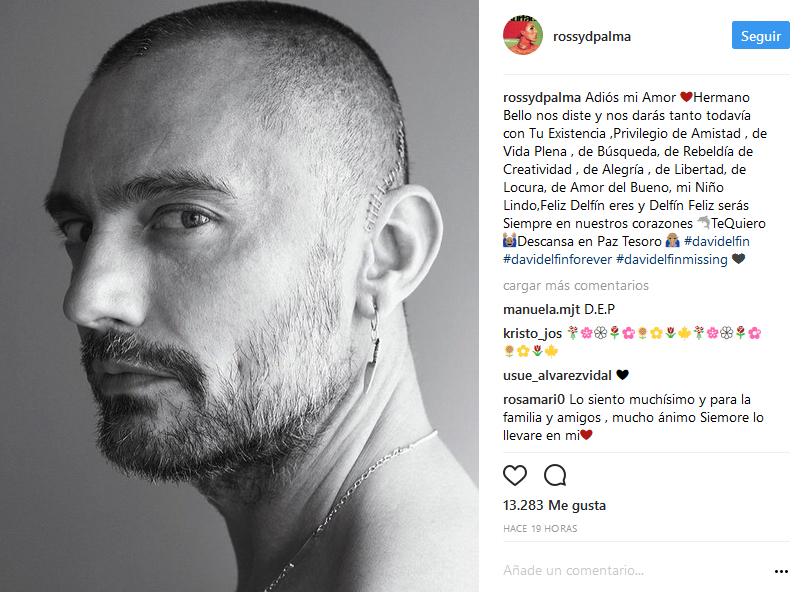This screenshot has width=795, height=592.
Task: Open the three-dots more options menu
Action: coord(781,571)
